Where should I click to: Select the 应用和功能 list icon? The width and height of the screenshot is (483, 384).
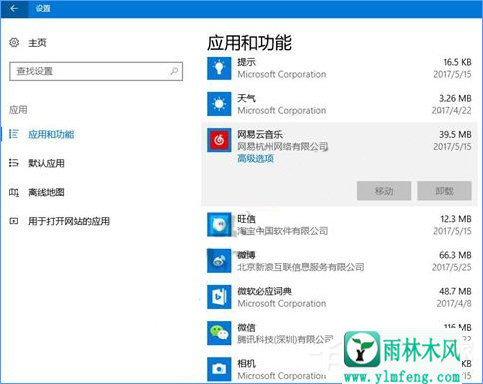(13, 134)
